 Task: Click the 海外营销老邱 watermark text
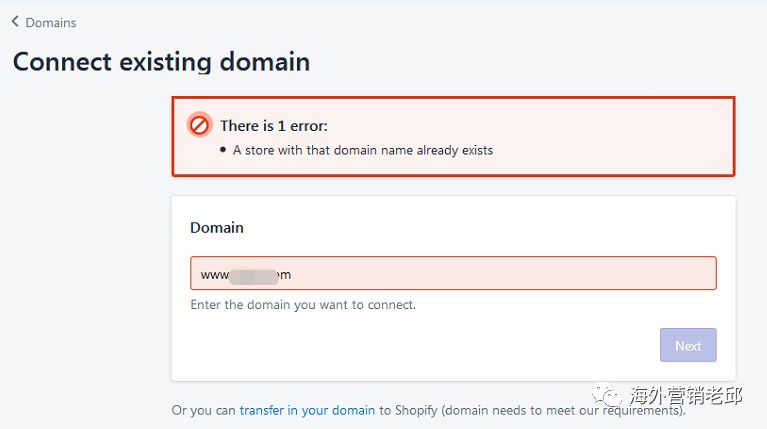[685, 396]
